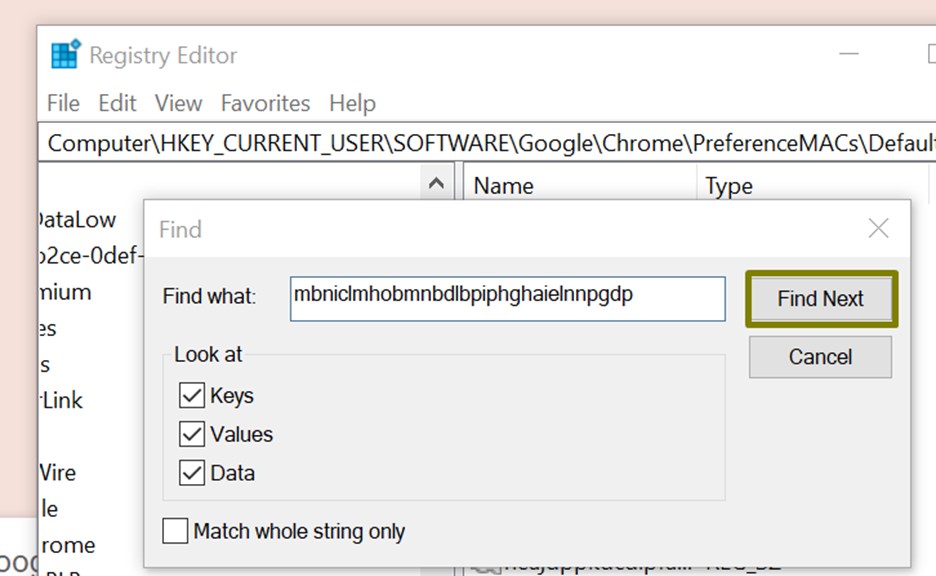Uncheck the Keys checkbox

click(192, 396)
